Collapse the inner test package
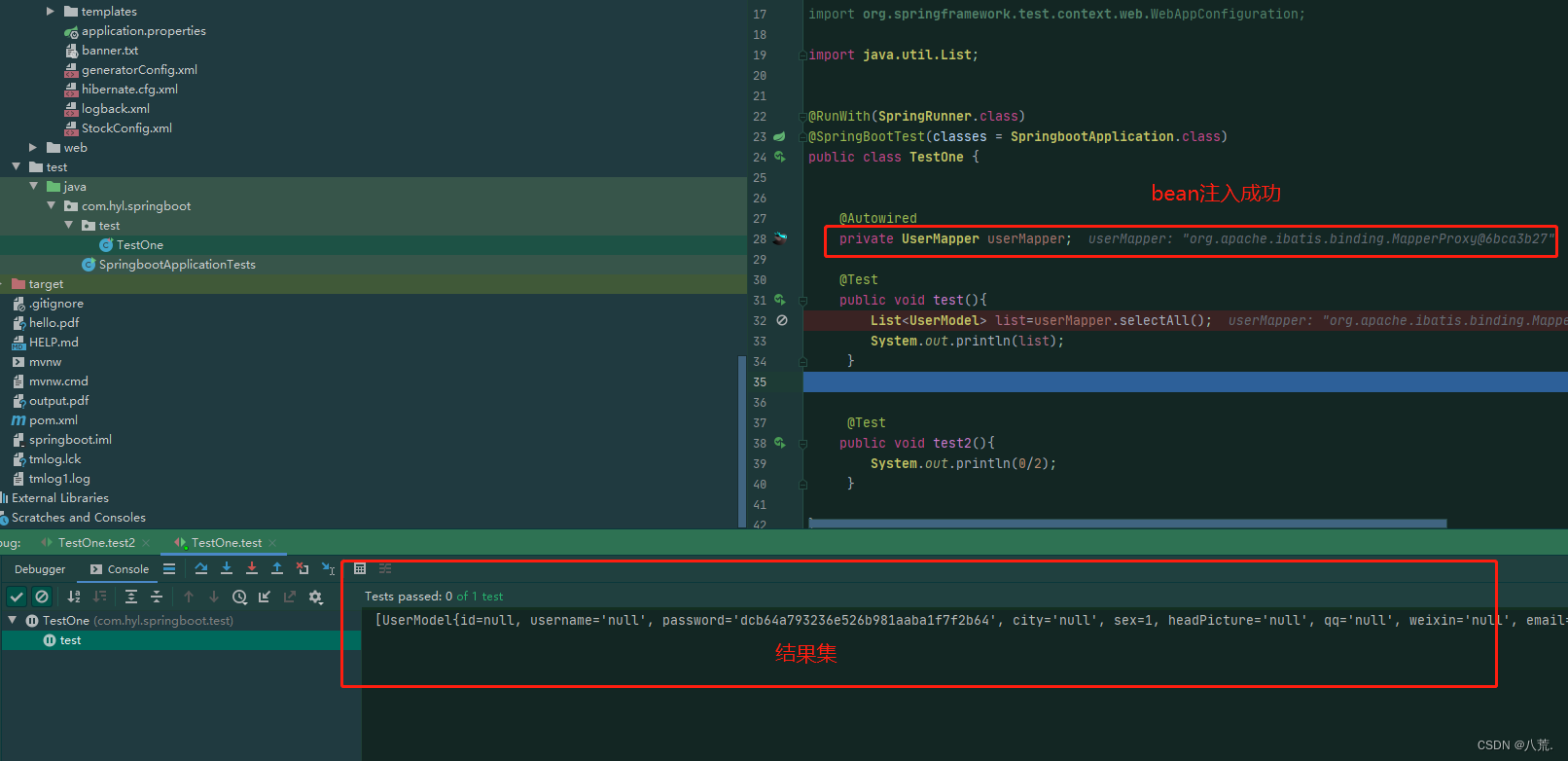This screenshot has height=761, width=1568. (68, 226)
